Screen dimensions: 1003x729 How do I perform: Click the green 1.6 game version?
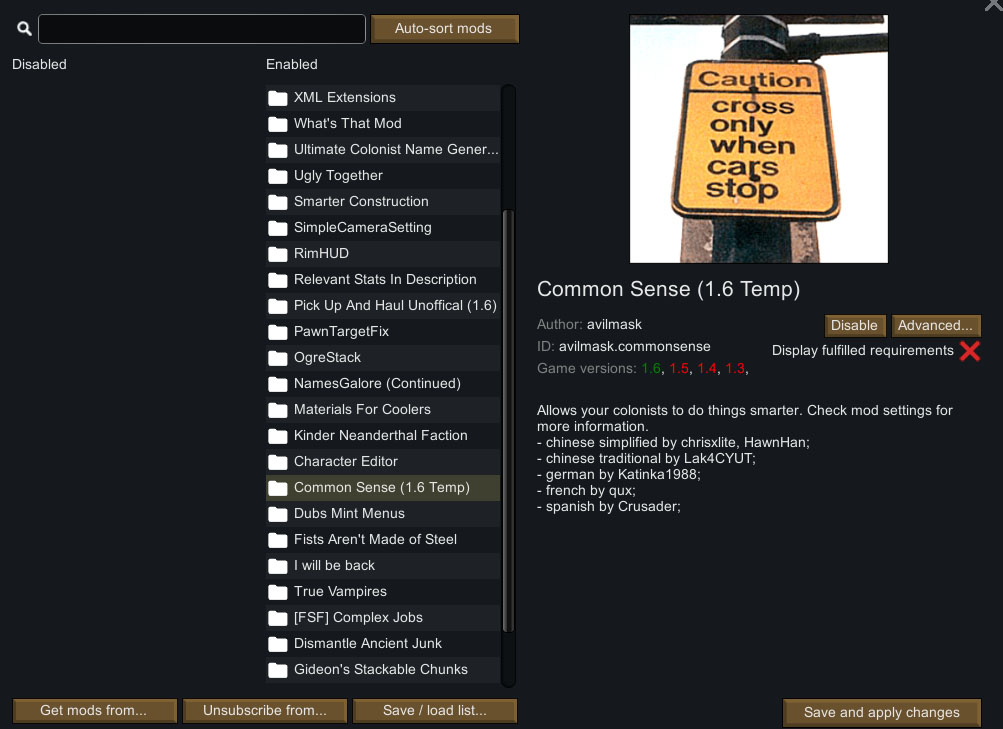(x=651, y=369)
